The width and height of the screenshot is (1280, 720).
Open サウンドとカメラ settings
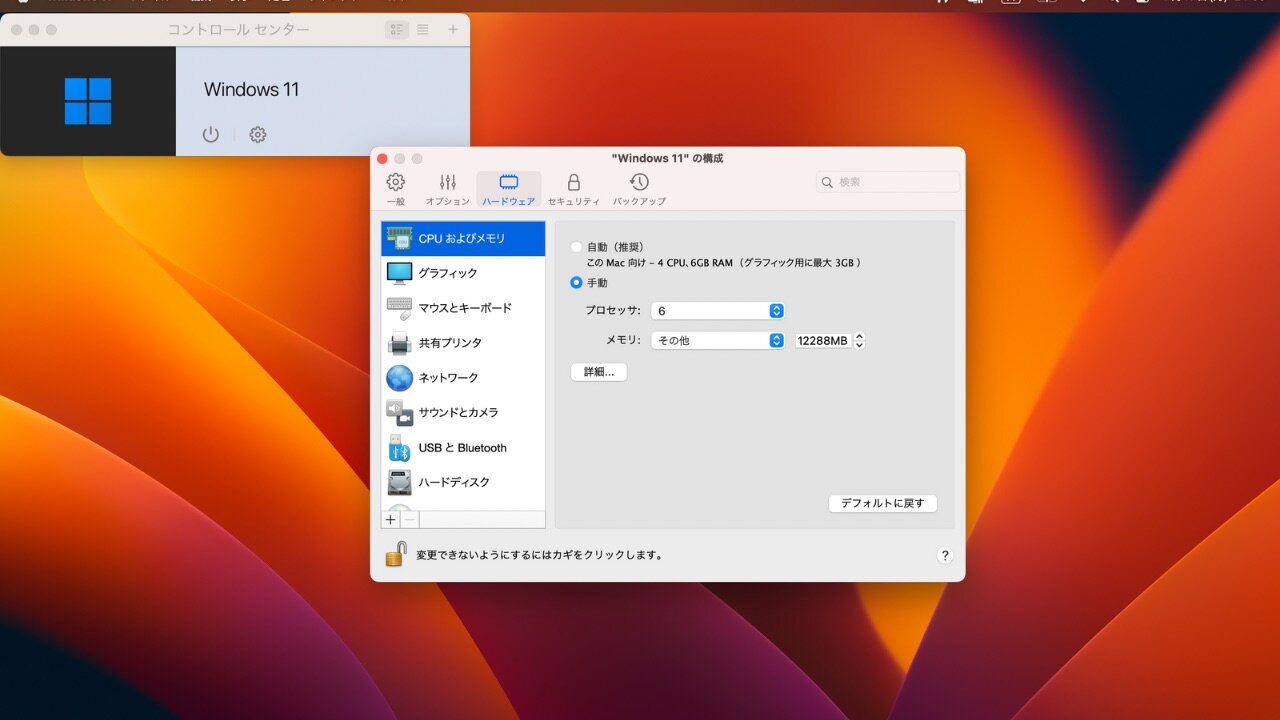click(x=463, y=412)
